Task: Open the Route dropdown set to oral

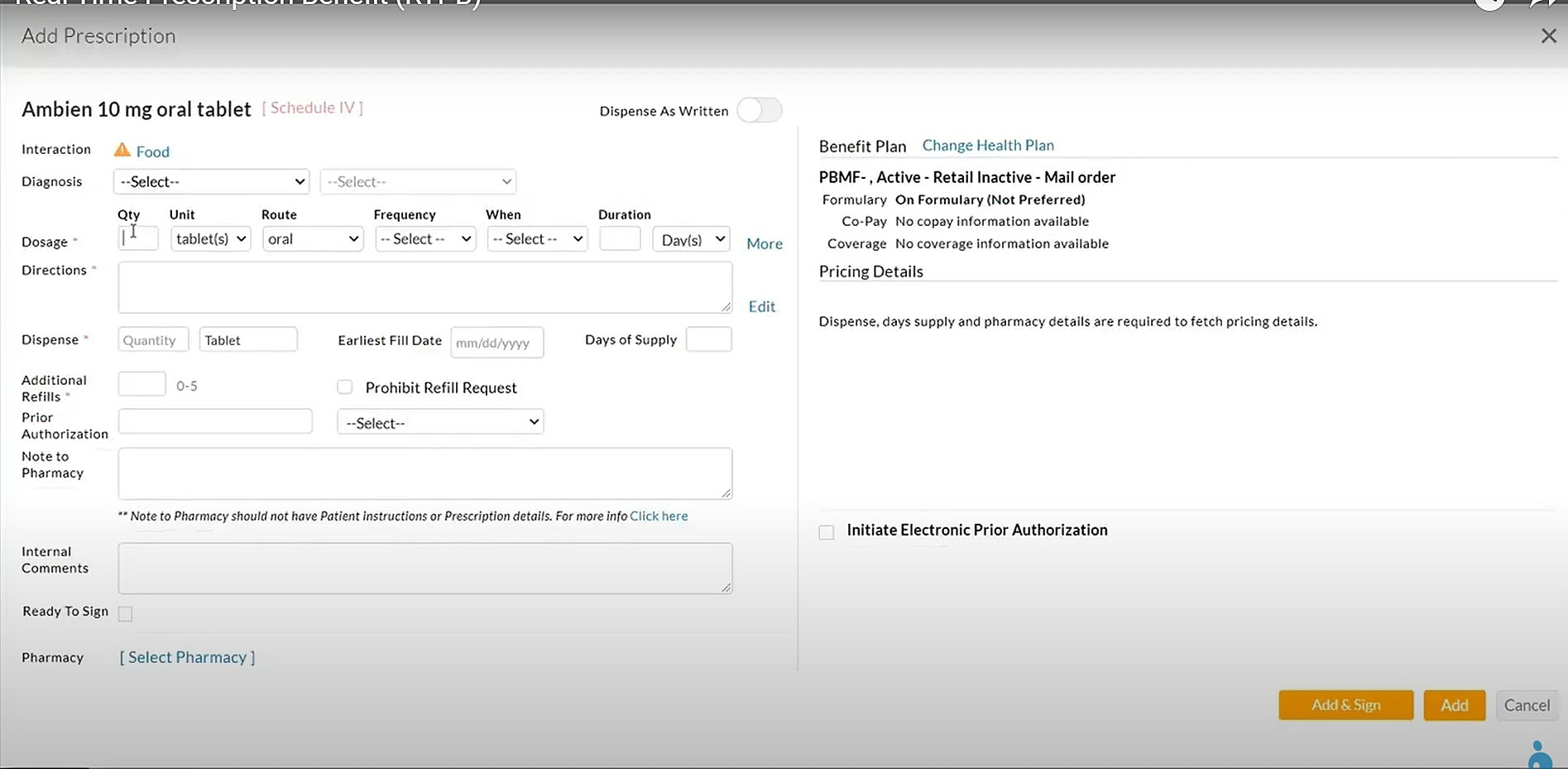Action: 313,239
